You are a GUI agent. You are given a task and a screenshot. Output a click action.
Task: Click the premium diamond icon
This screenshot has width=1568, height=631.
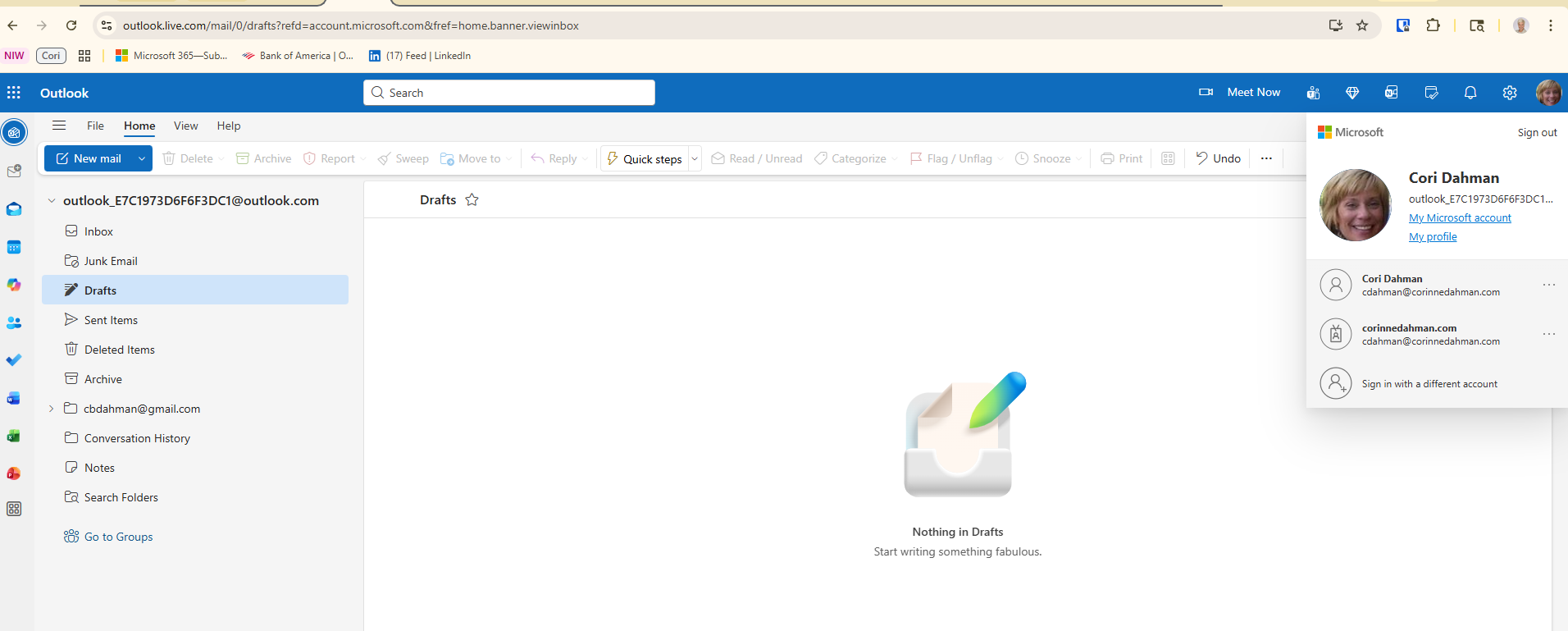(x=1352, y=93)
